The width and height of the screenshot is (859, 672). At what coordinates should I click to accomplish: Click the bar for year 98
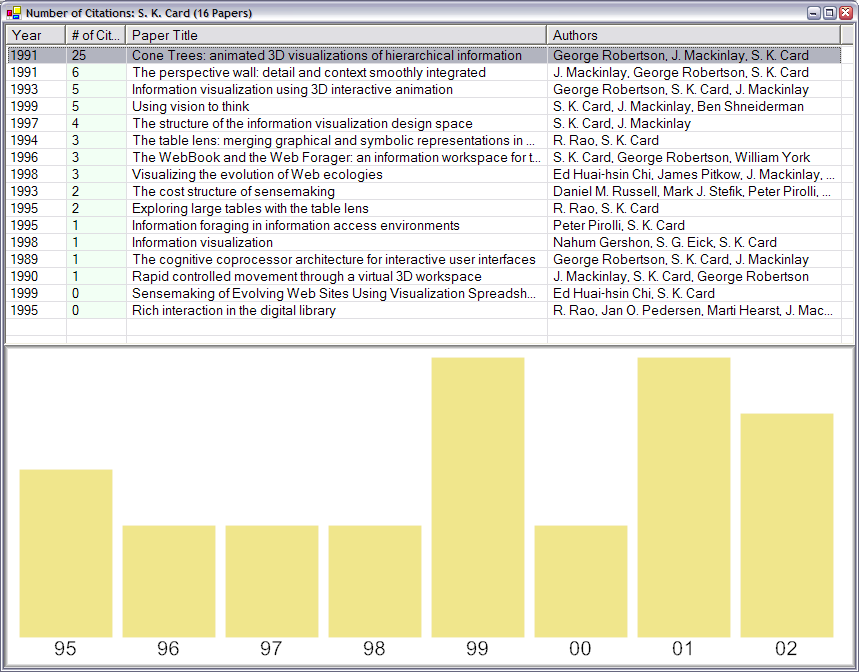point(375,581)
